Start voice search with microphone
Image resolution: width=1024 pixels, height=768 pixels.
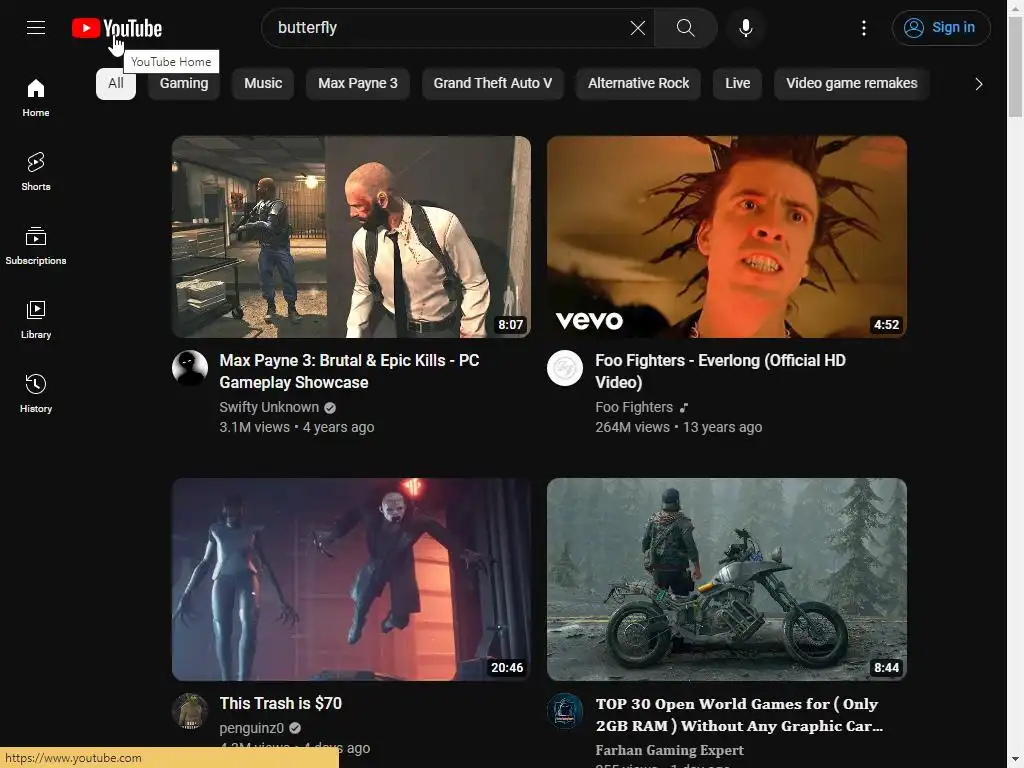(x=745, y=27)
